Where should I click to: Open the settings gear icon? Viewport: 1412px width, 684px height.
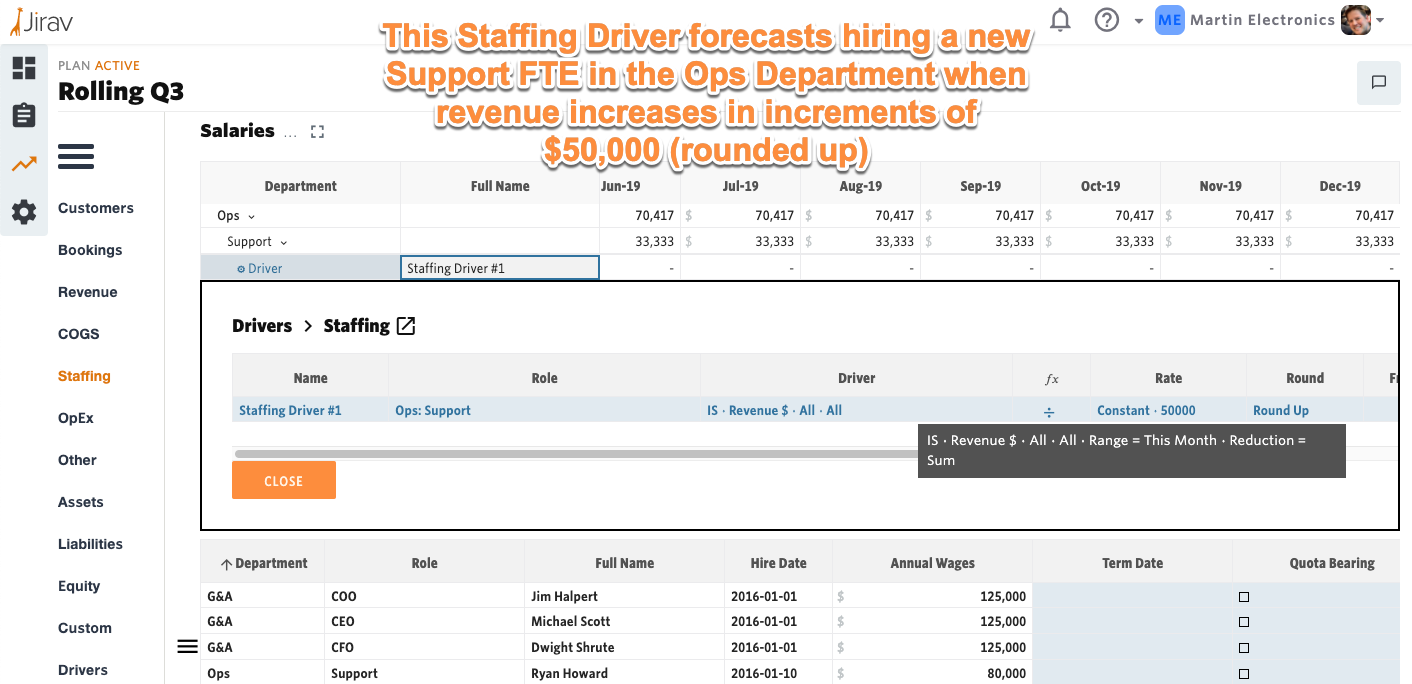[x=23, y=211]
